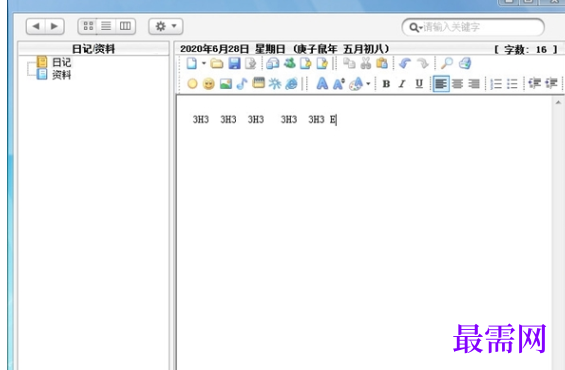Open a file with the folder icon
565x370 pixels.
tap(217, 63)
